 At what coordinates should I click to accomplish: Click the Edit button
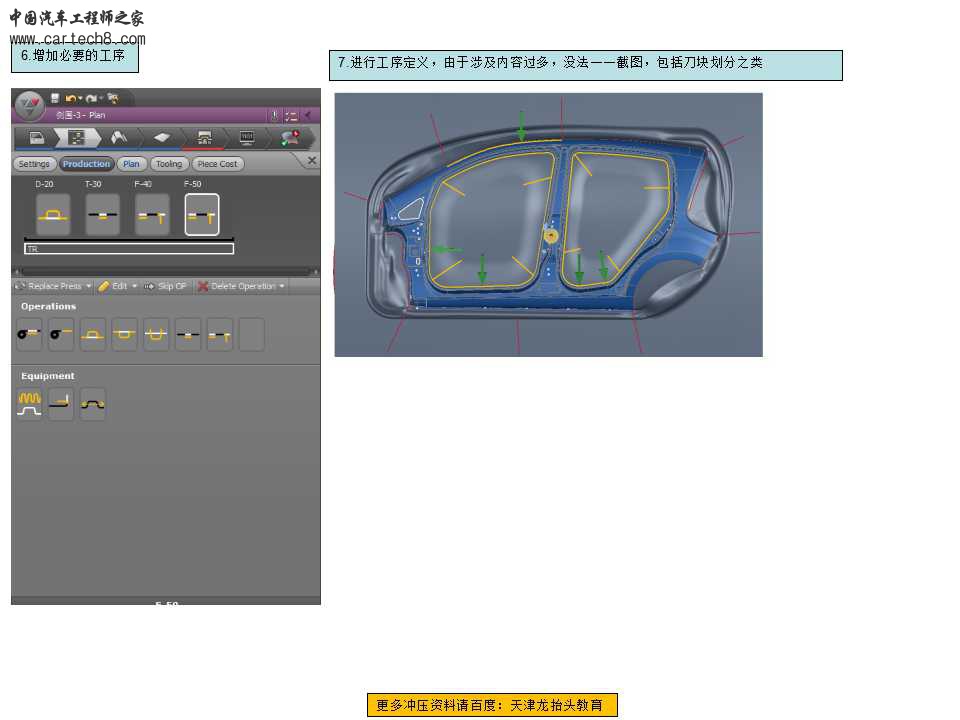113,286
